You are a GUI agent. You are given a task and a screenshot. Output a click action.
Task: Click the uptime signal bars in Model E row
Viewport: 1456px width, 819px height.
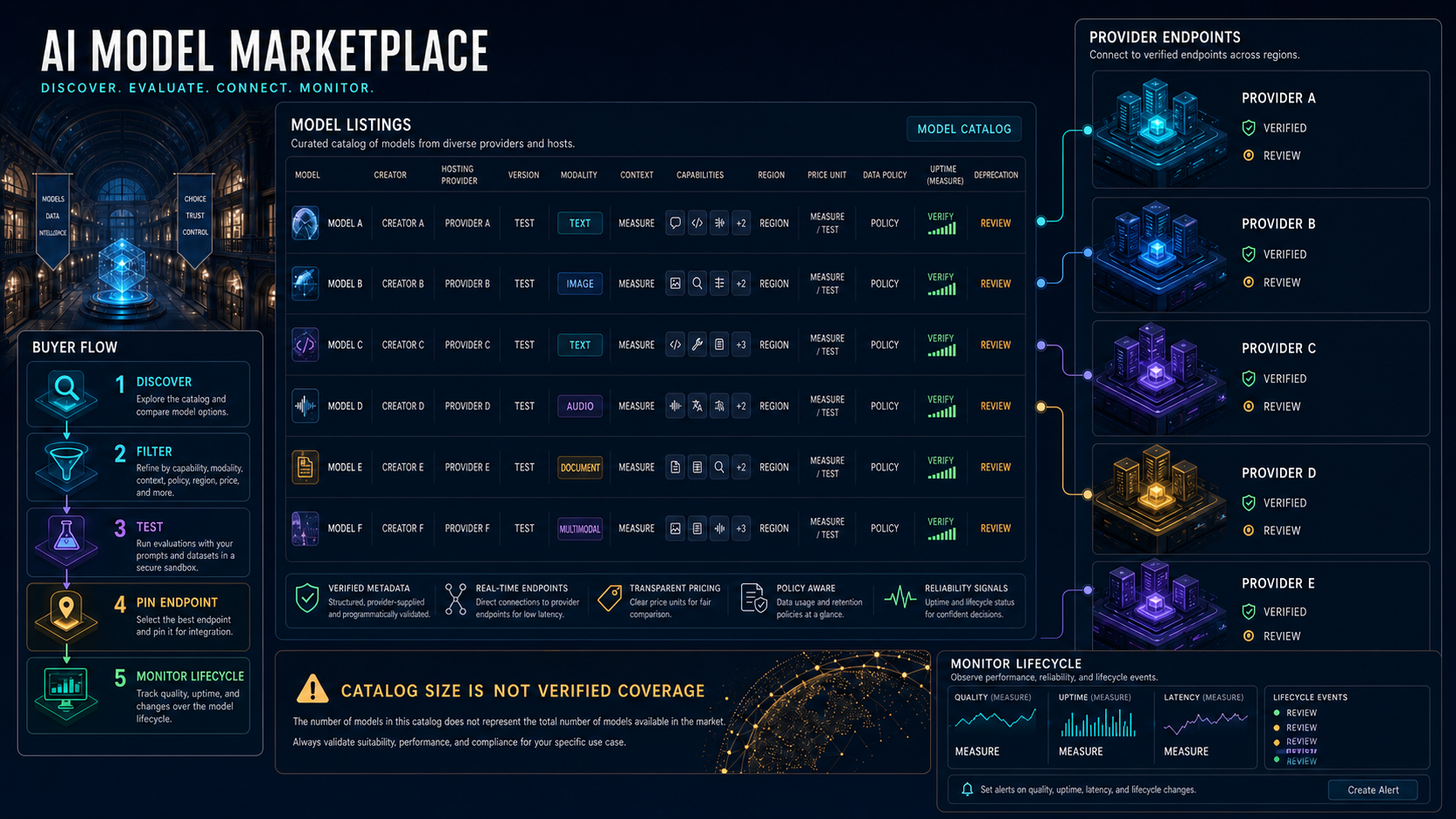(941, 473)
